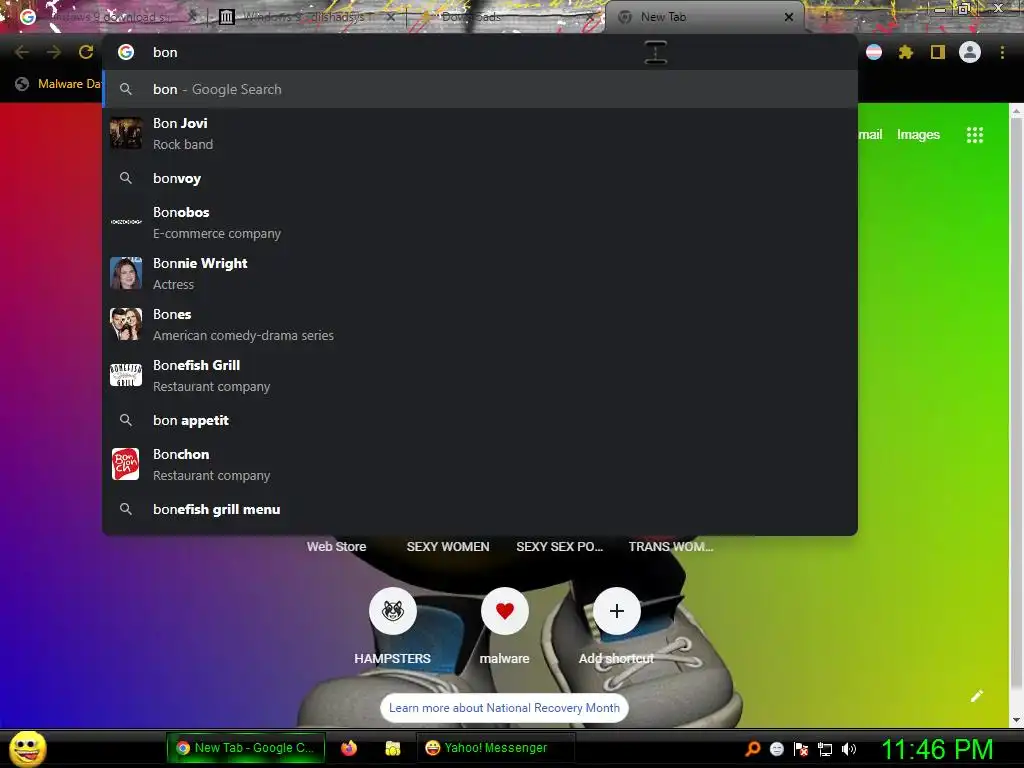The height and width of the screenshot is (768, 1024).
Task: Open the Malware Da... bookmark
Action: click(x=59, y=84)
